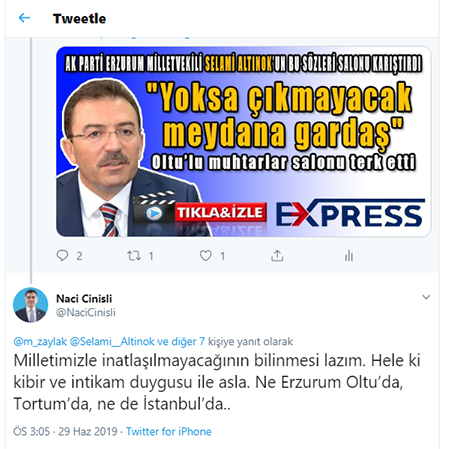The height and width of the screenshot is (449, 450).
Task: Open the Naci Cinisli display name
Action: [x=84, y=299]
